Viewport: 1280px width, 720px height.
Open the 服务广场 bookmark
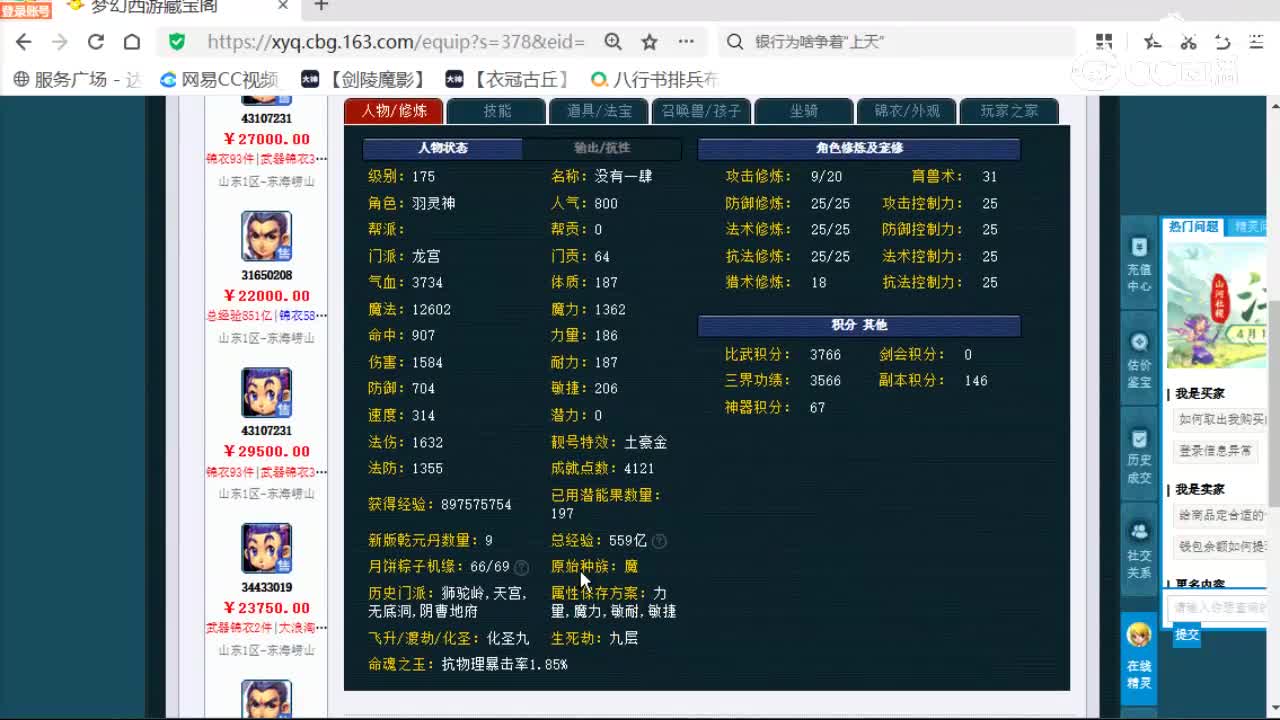(78, 79)
